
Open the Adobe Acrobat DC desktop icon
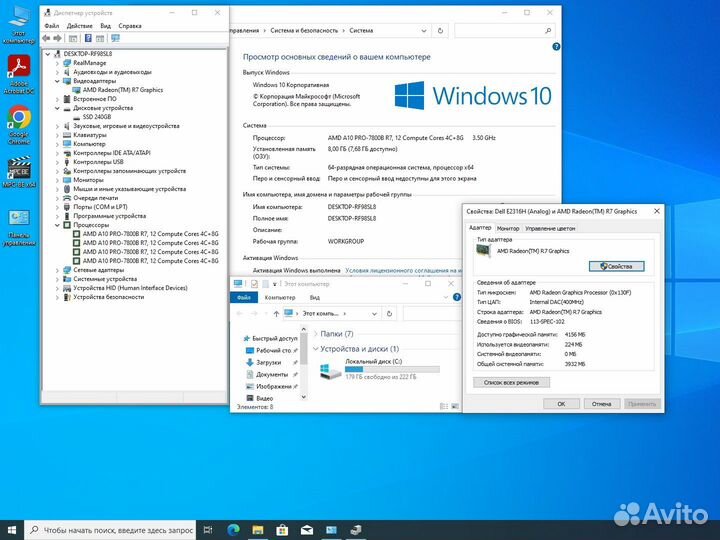[x=19, y=73]
